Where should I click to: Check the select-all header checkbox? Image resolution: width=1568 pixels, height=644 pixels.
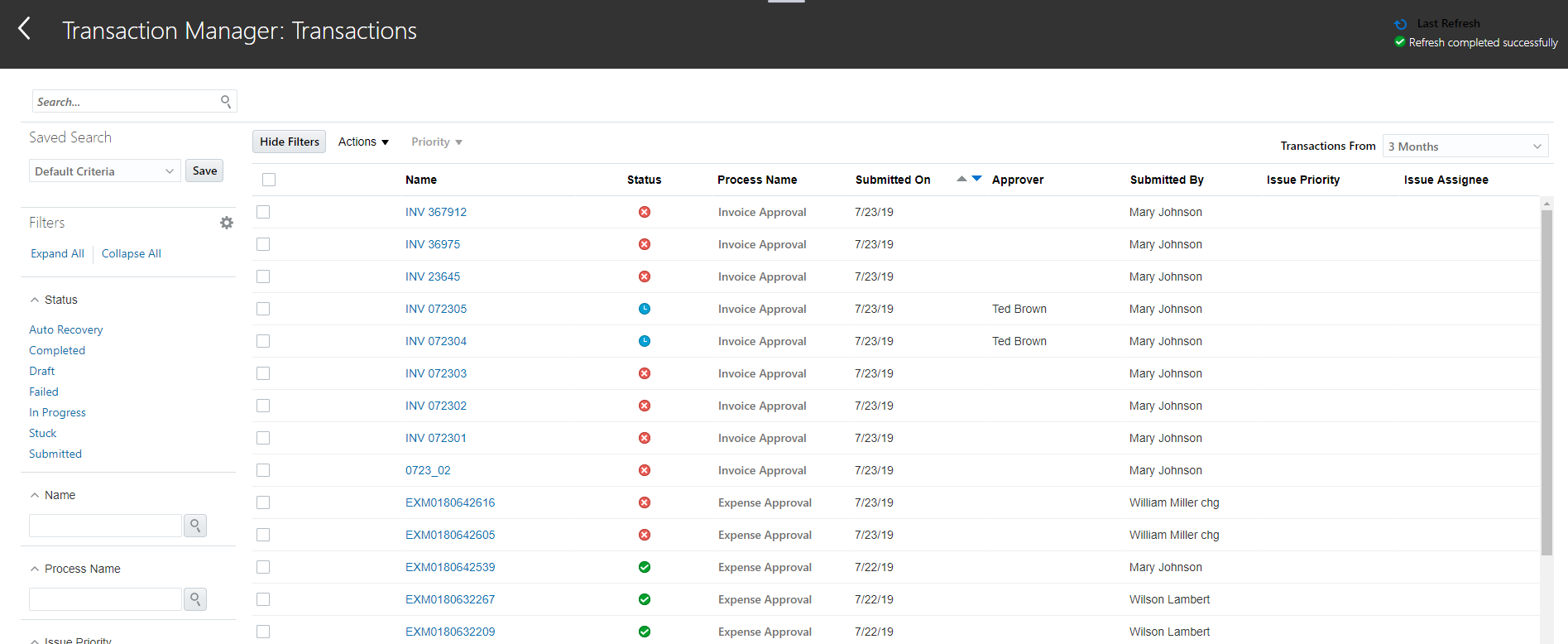point(269,180)
